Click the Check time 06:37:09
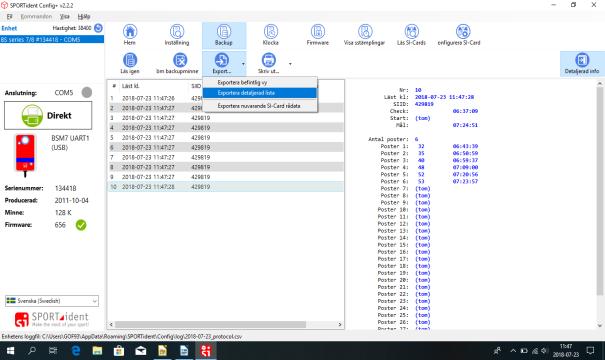This screenshot has height=360, width=605. click(x=465, y=111)
